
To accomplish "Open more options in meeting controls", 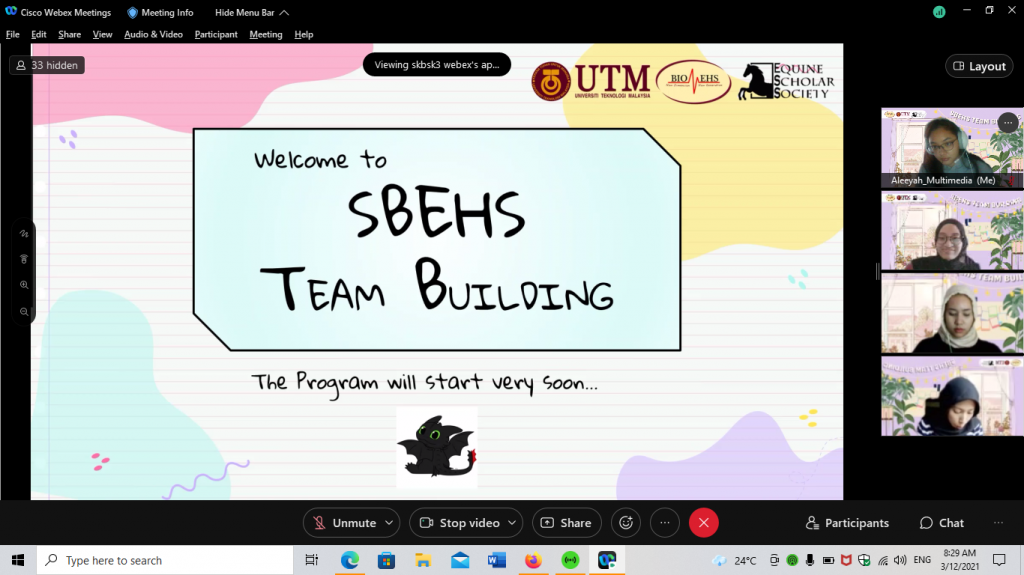I will point(664,522).
